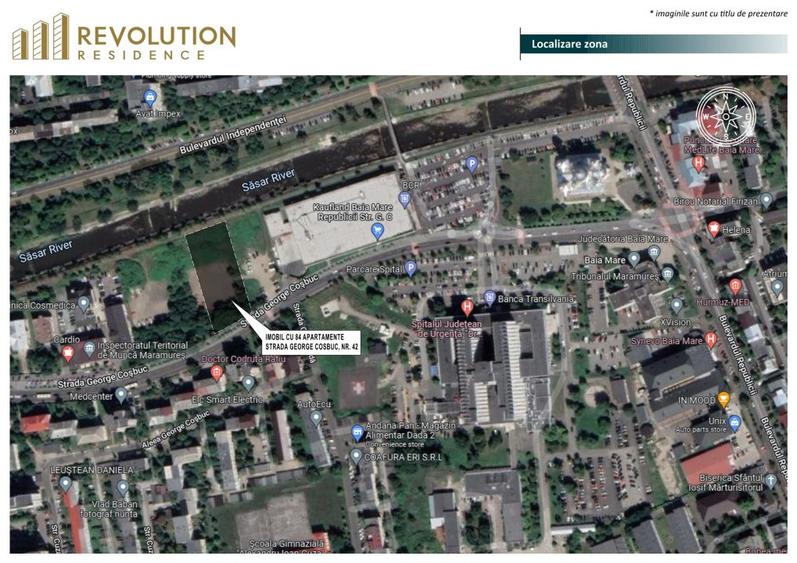Select the Inspectoratul Teritorial de Muncă pin
The width and height of the screenshot is (797, 563).
coord(89,349)
